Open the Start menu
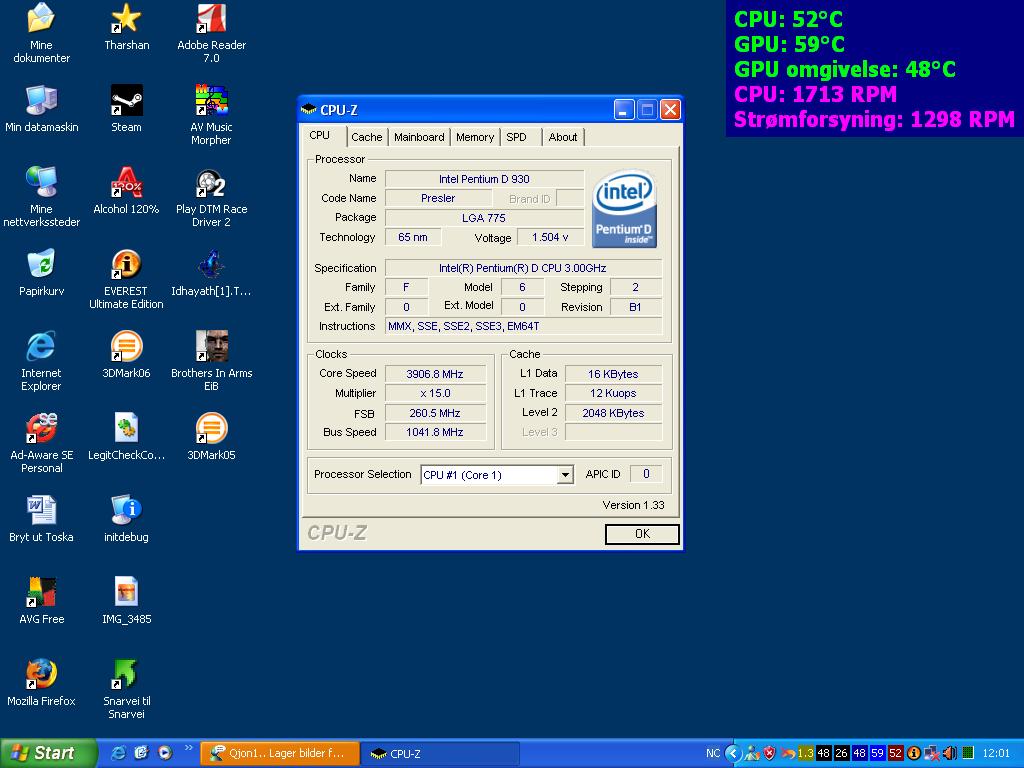 point(48,753)
